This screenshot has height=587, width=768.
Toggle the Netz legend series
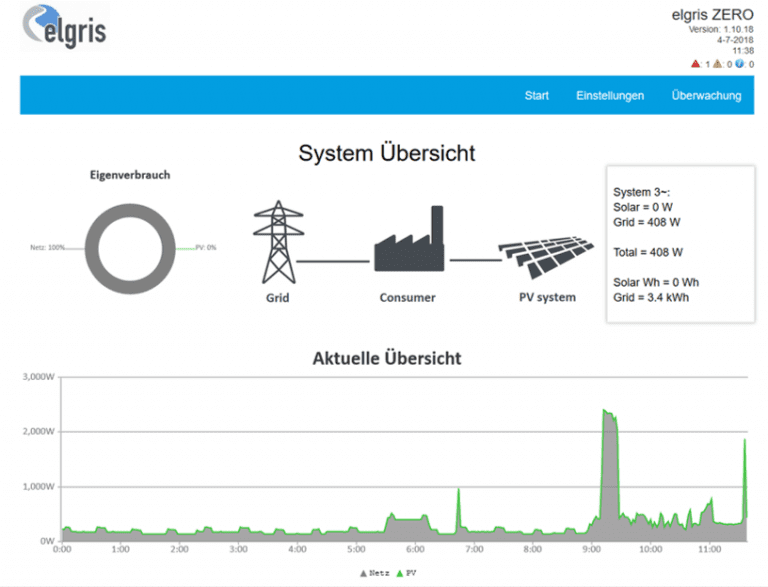pos(375,573)
